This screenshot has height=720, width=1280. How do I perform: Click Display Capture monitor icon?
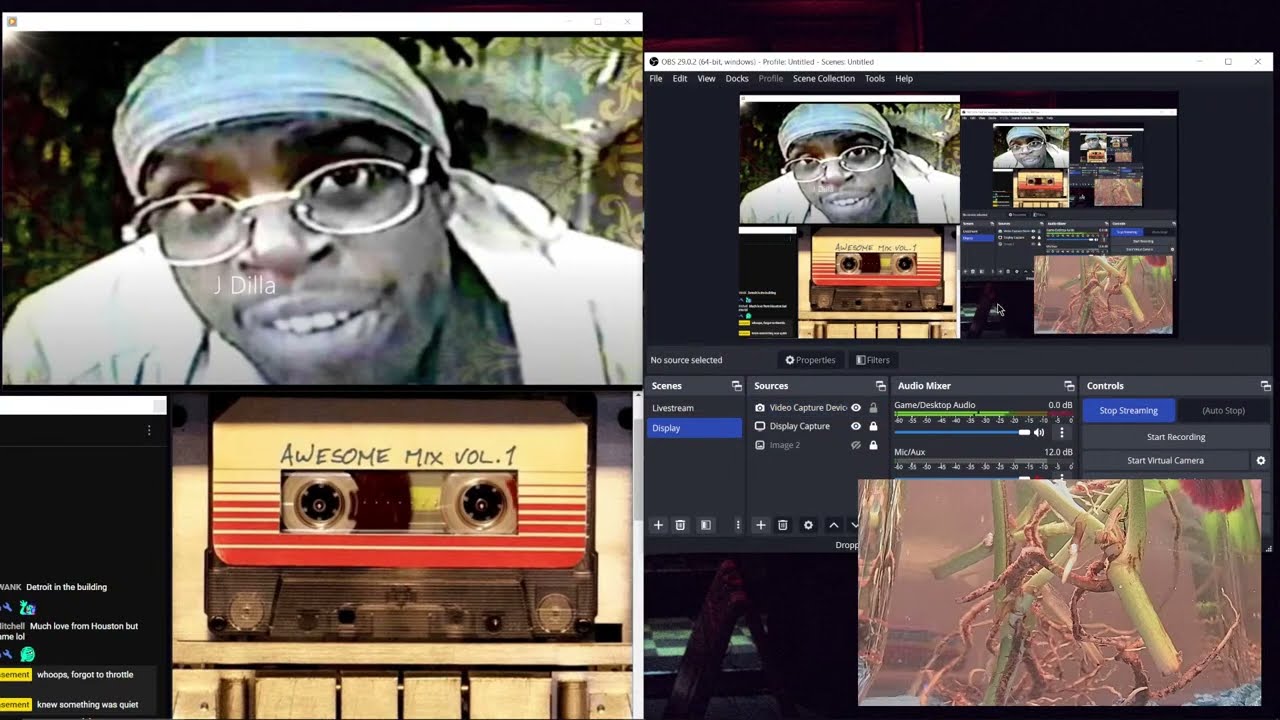pos(760,426)
